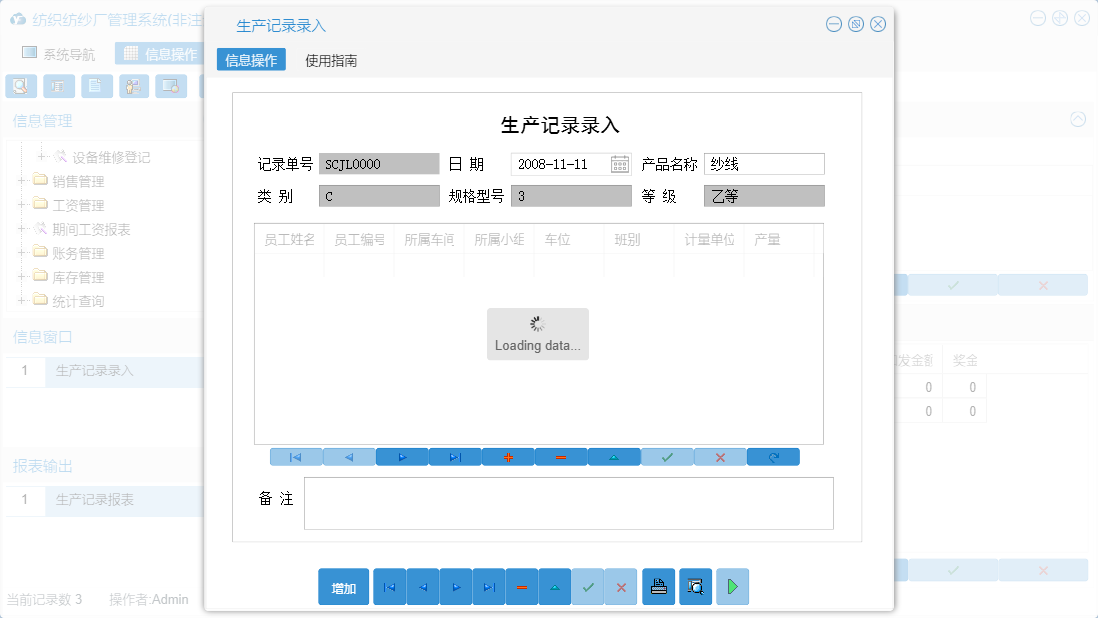Add a record with the orange plus icon
Viewport: 1098px width, 618px height.
tap(508, 456)
